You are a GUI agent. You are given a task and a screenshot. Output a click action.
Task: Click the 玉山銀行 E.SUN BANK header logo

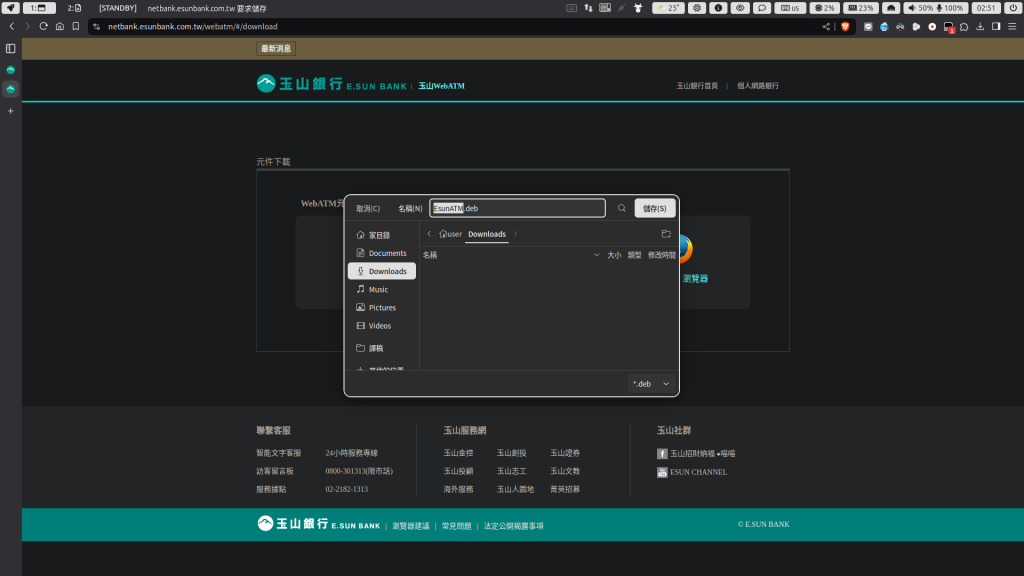point(332,84)
